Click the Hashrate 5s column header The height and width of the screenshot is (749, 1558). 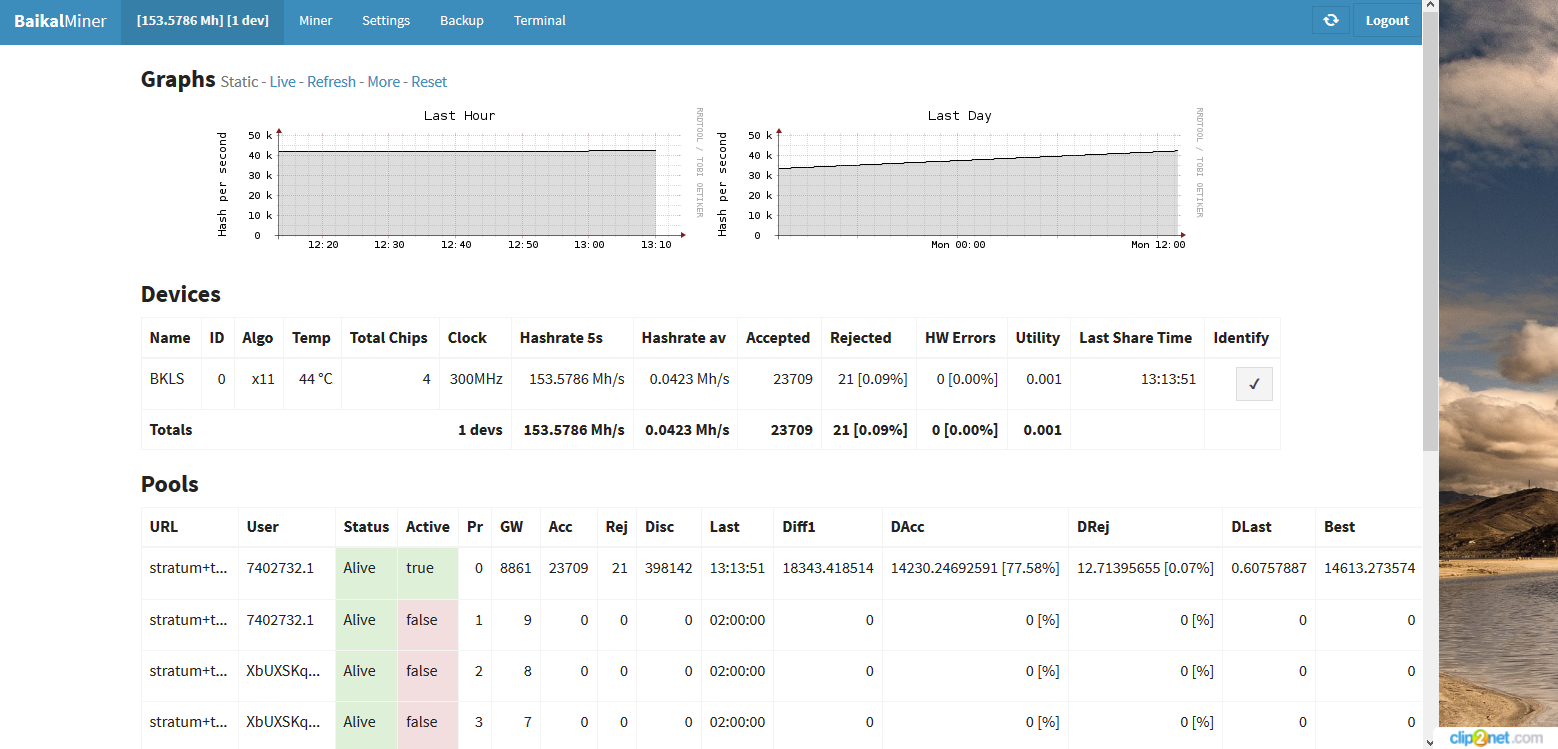coord(560,338)
